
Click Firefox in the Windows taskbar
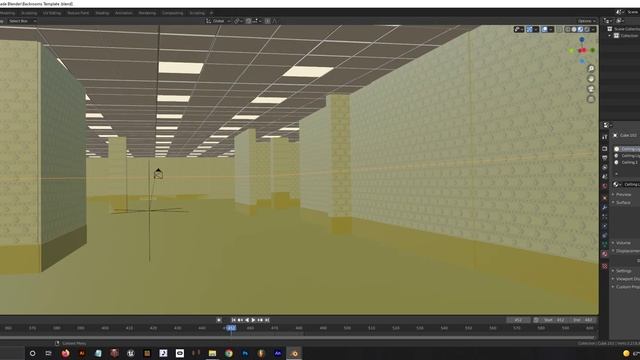pos(65,353)
